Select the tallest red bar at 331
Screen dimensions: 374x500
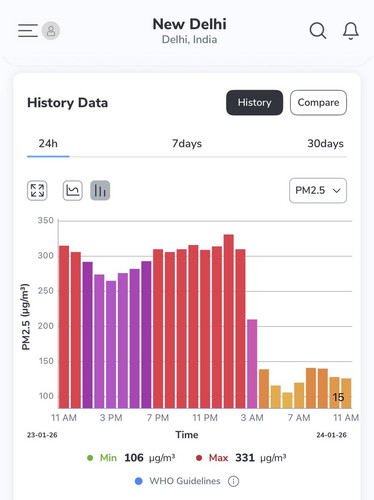(229, 321)
